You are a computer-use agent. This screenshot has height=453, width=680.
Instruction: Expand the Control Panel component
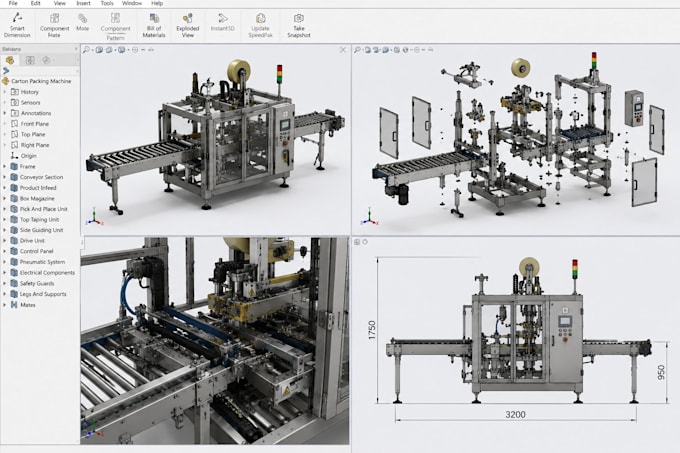click(x=5, y=251)
